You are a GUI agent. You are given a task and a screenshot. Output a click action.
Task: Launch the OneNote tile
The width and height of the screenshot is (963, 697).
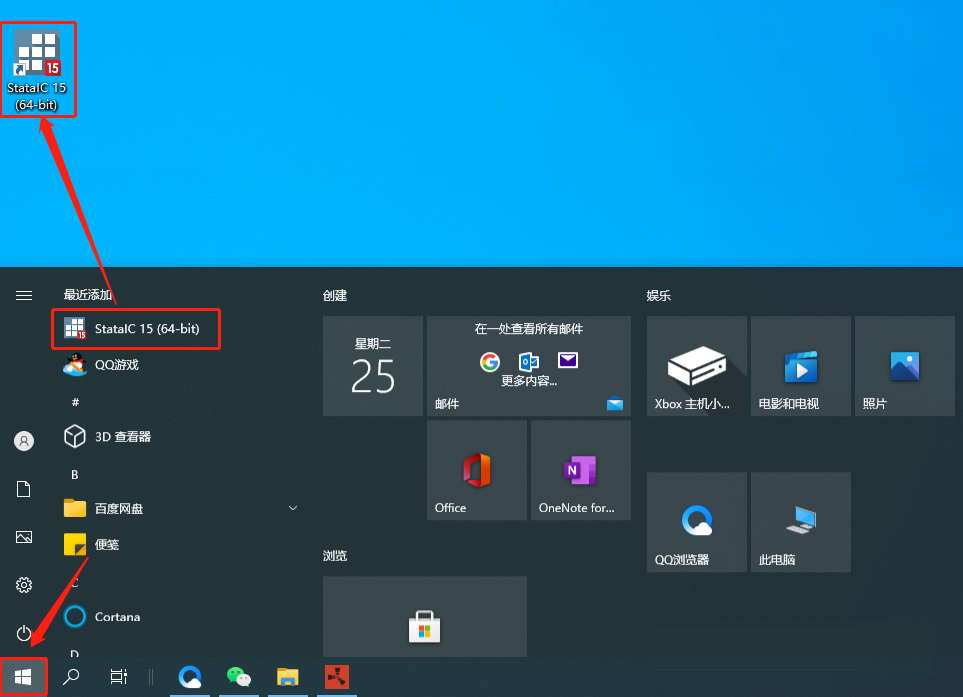click(580, 470)
